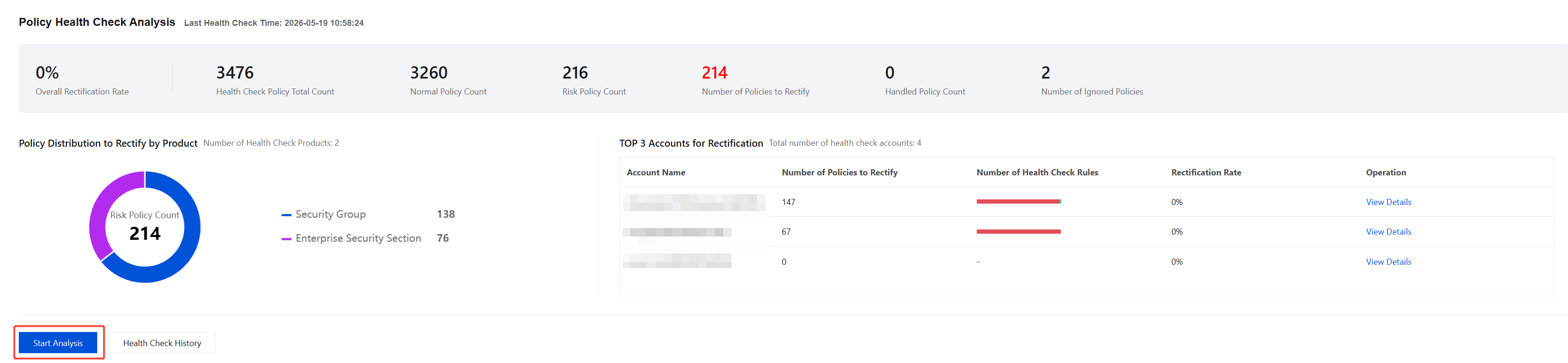Click the Rectification Rate column header
This screenshot has height=363, width=1568.
[x=1206, y=173]
